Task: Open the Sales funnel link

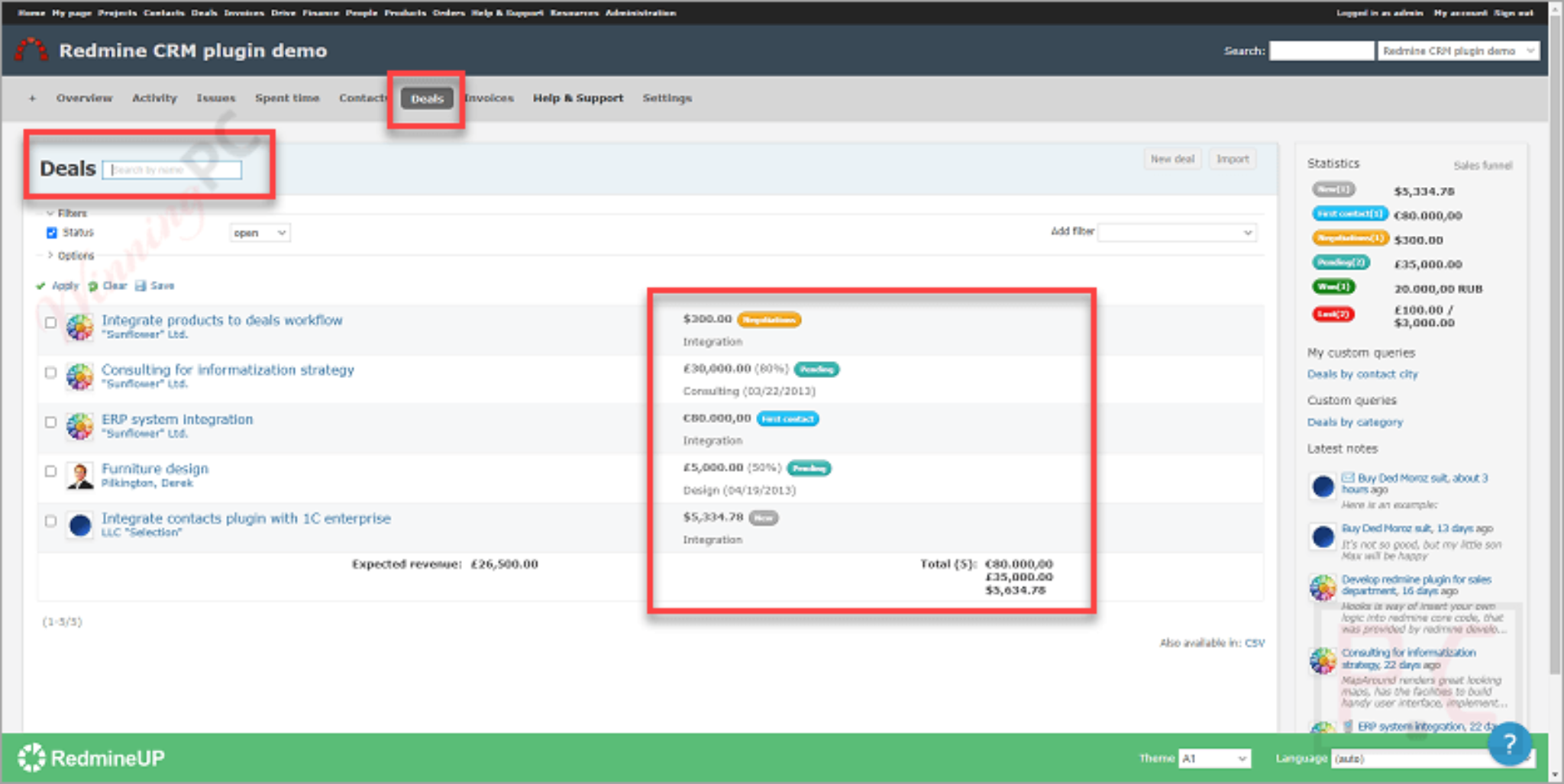Action: (1482, 165)
